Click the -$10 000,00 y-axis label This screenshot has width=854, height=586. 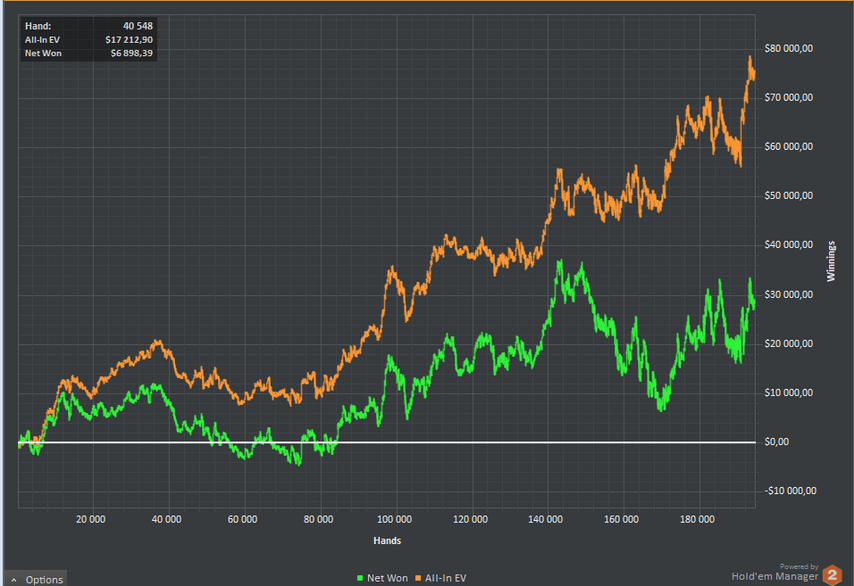[791, 491]
